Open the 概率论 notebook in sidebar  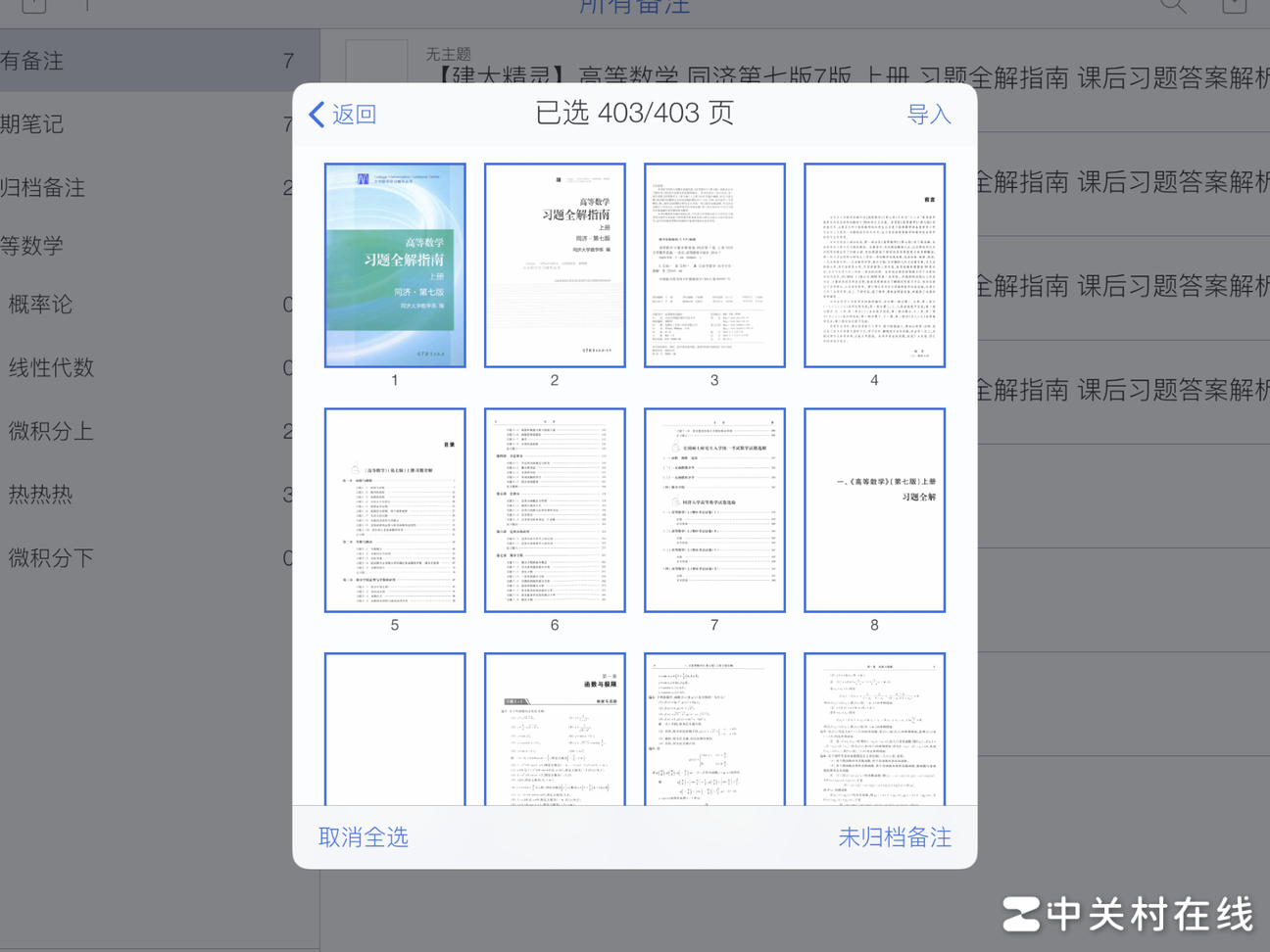41,305
